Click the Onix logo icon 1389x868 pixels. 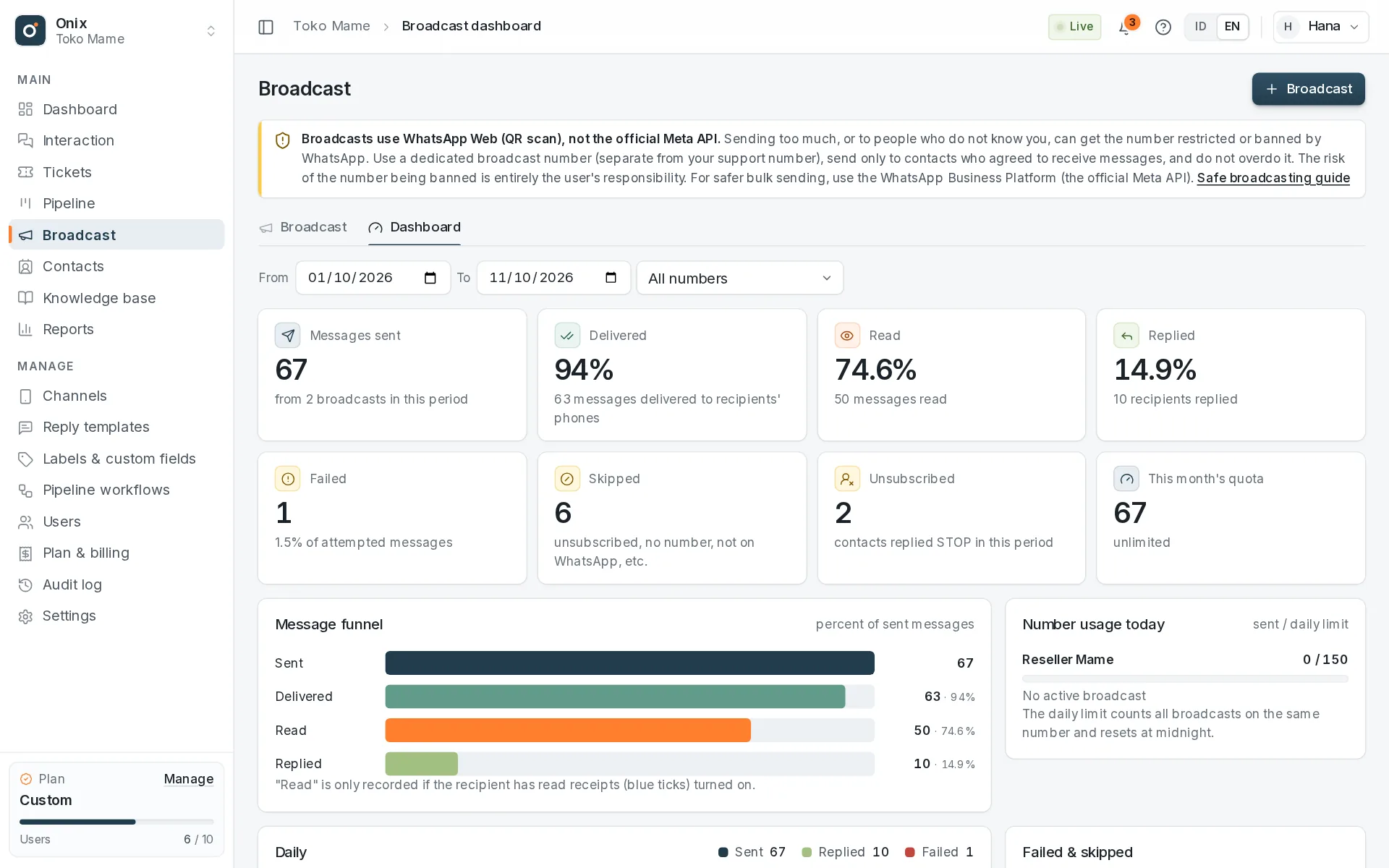pos(30,30)
